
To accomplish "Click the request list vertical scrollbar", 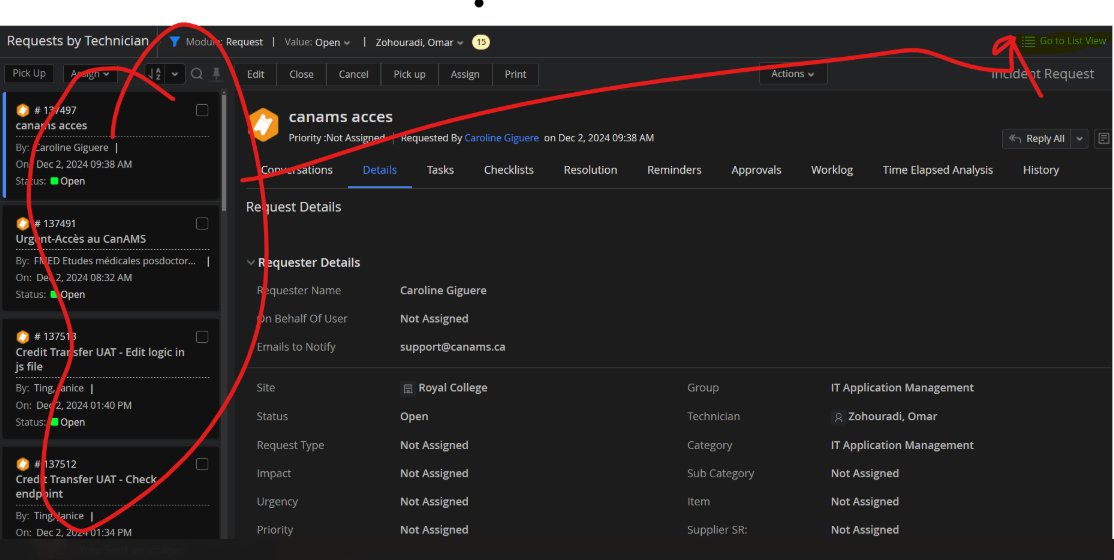I will click(x=225, y=153).
